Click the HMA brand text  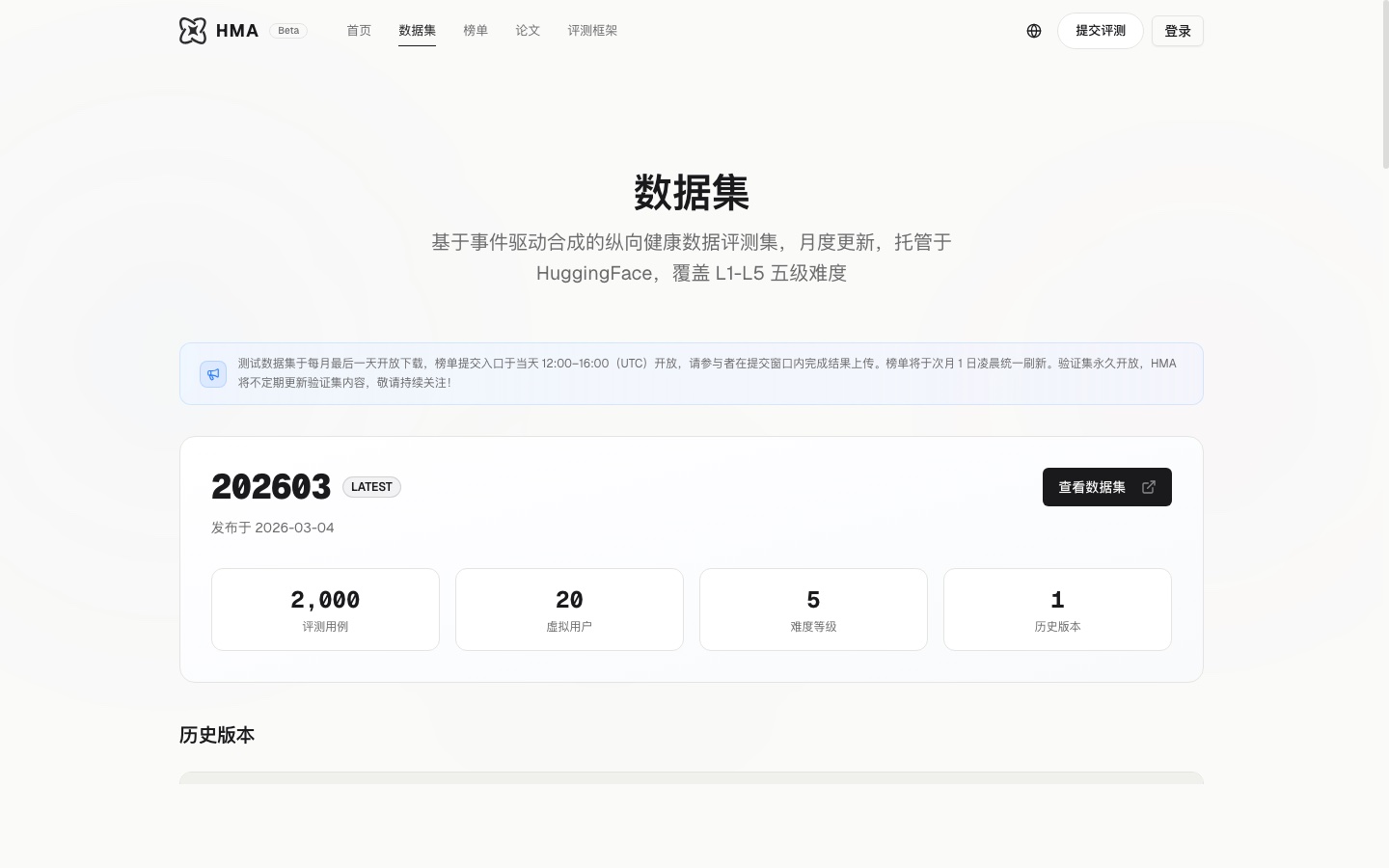coord(237,31)
